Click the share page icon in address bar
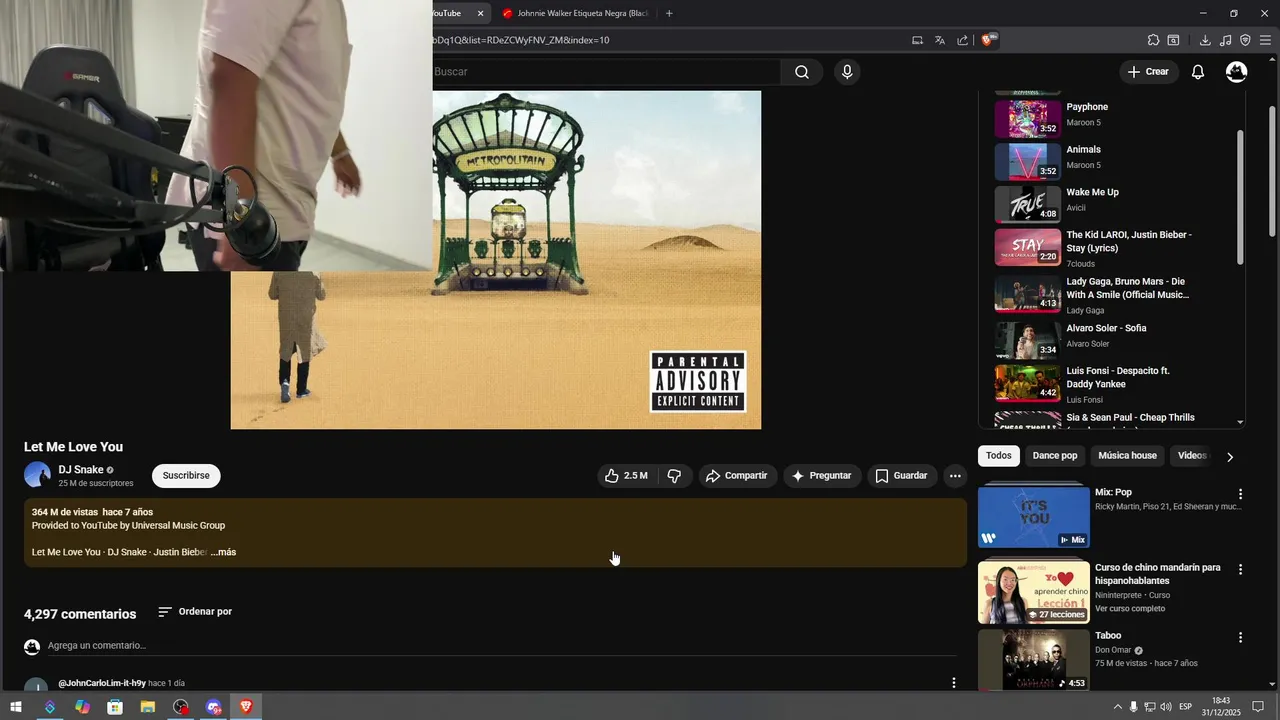 (962, 40)
